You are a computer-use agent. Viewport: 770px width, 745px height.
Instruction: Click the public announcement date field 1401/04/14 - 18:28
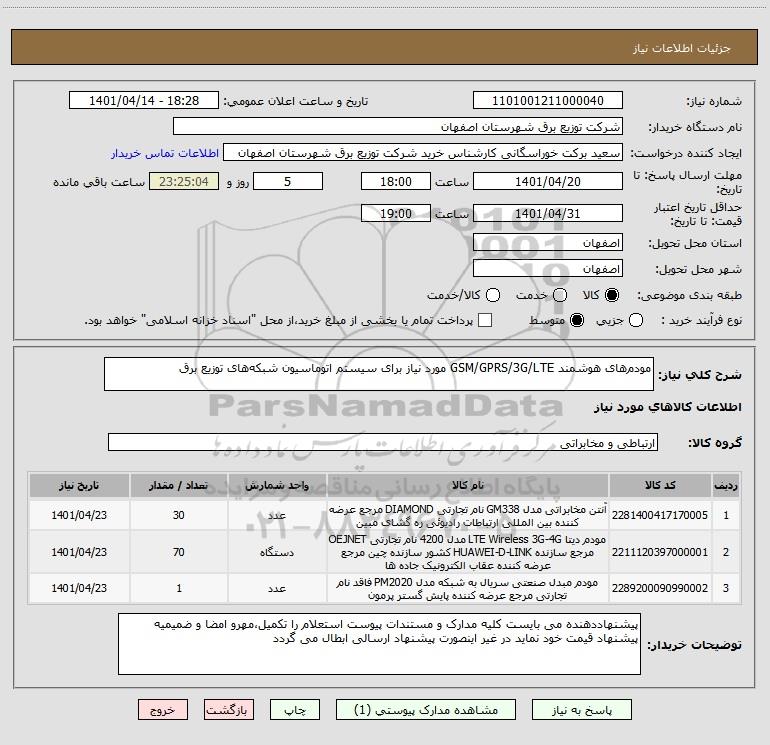pyautogui.click(x=144, y=101)
